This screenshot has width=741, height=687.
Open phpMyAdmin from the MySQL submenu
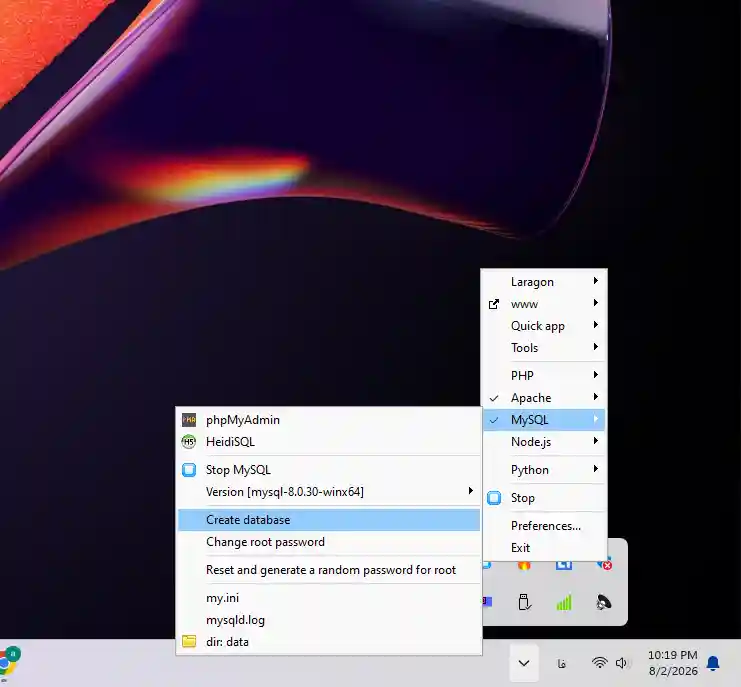[329, 420]
